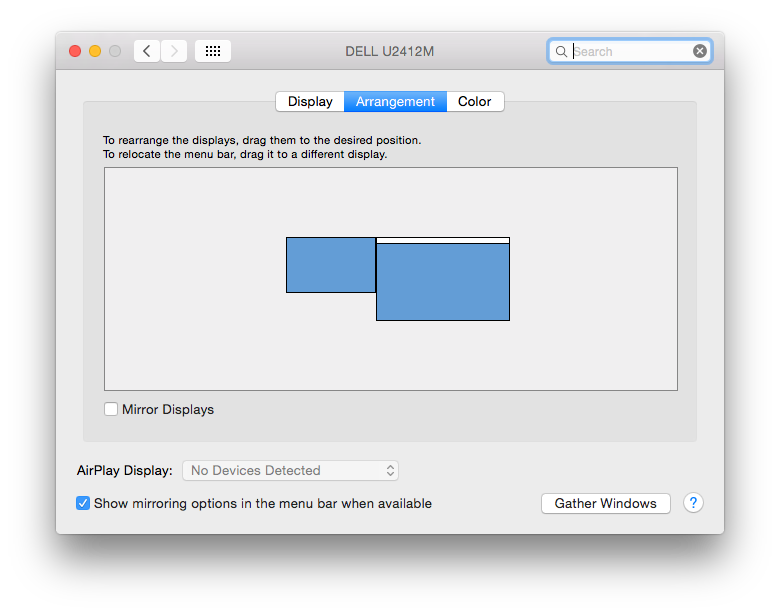This screenshot has height=614, width=780.
Task: Open help with the question mark button
Action: (x=694, y=503)
